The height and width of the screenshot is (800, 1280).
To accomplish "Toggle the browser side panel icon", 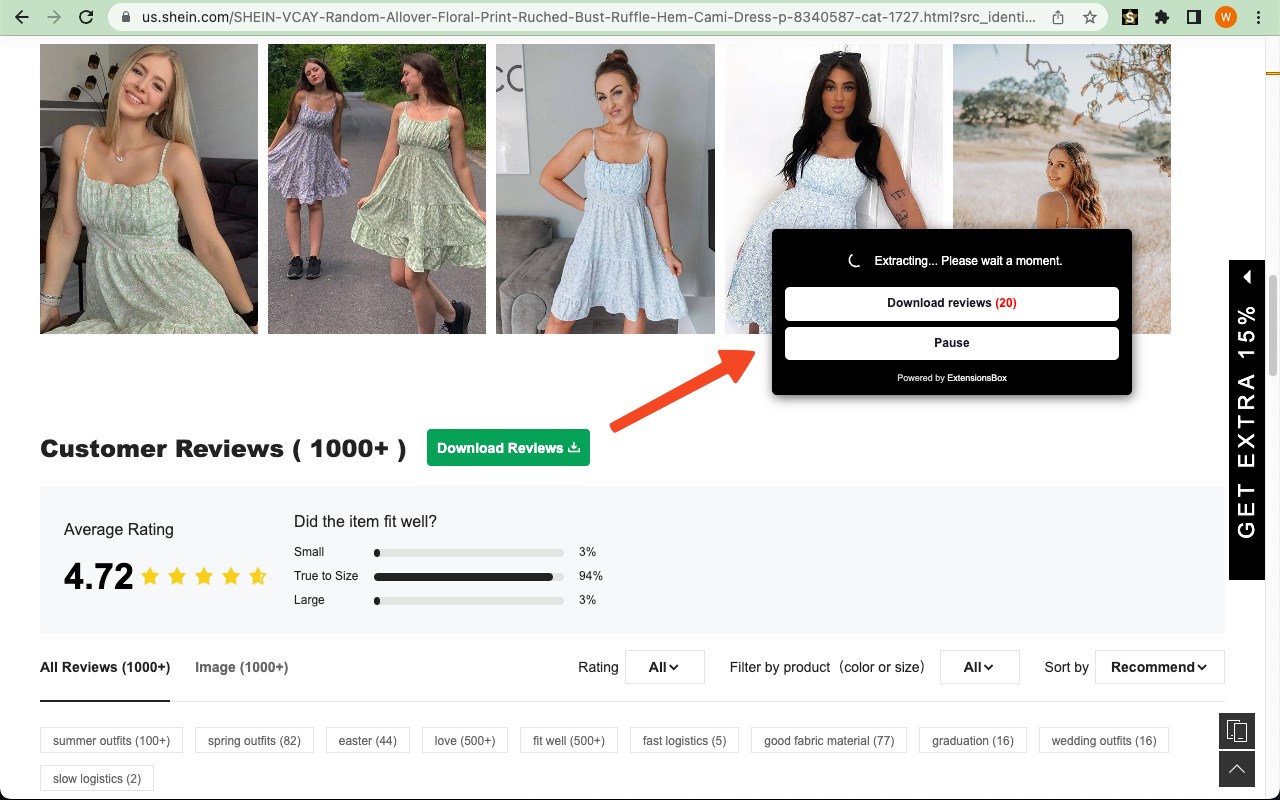I will point(1193,17).
